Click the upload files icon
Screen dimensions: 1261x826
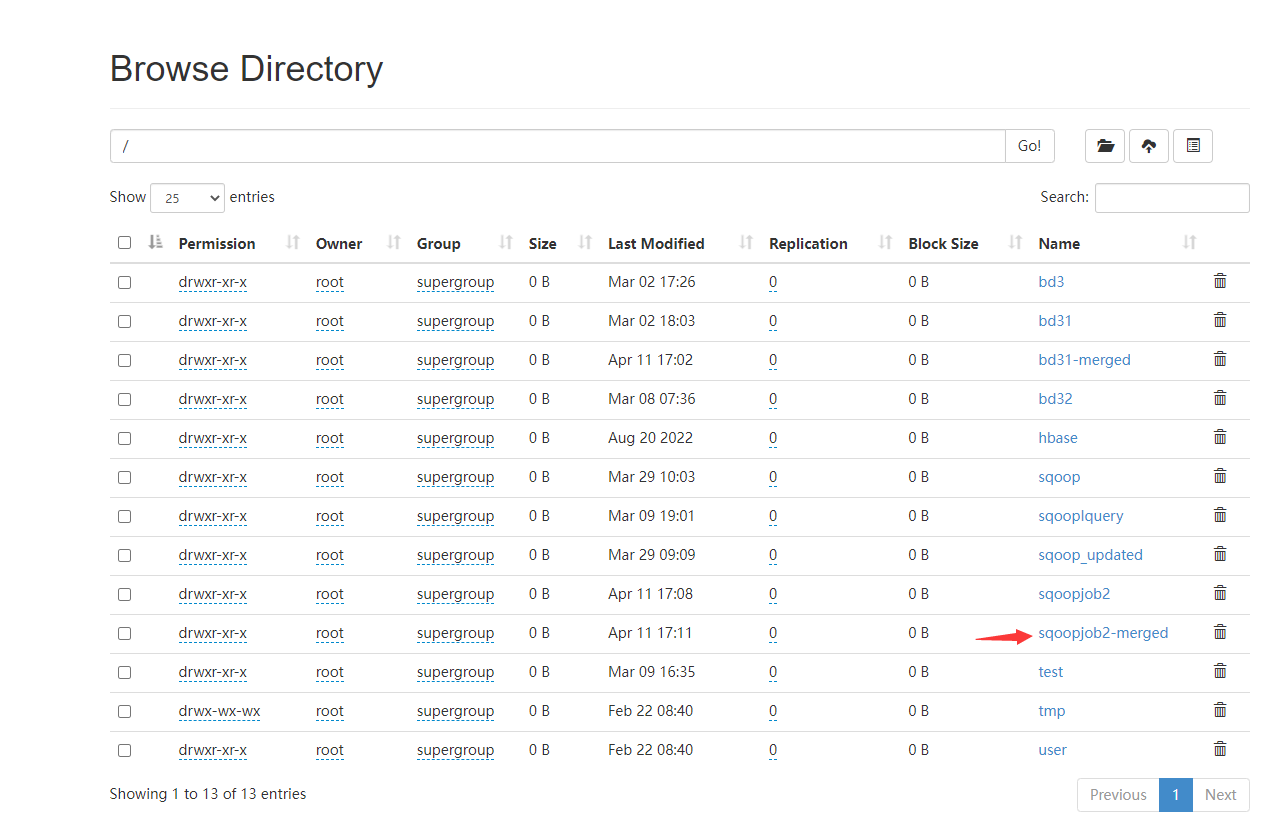click(x=1149, y=146)
